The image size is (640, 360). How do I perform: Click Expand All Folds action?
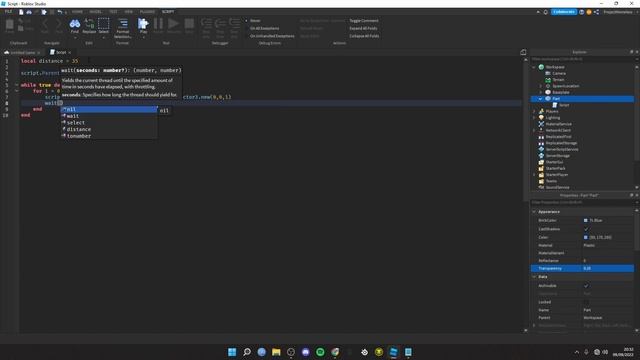pos(363,28)
